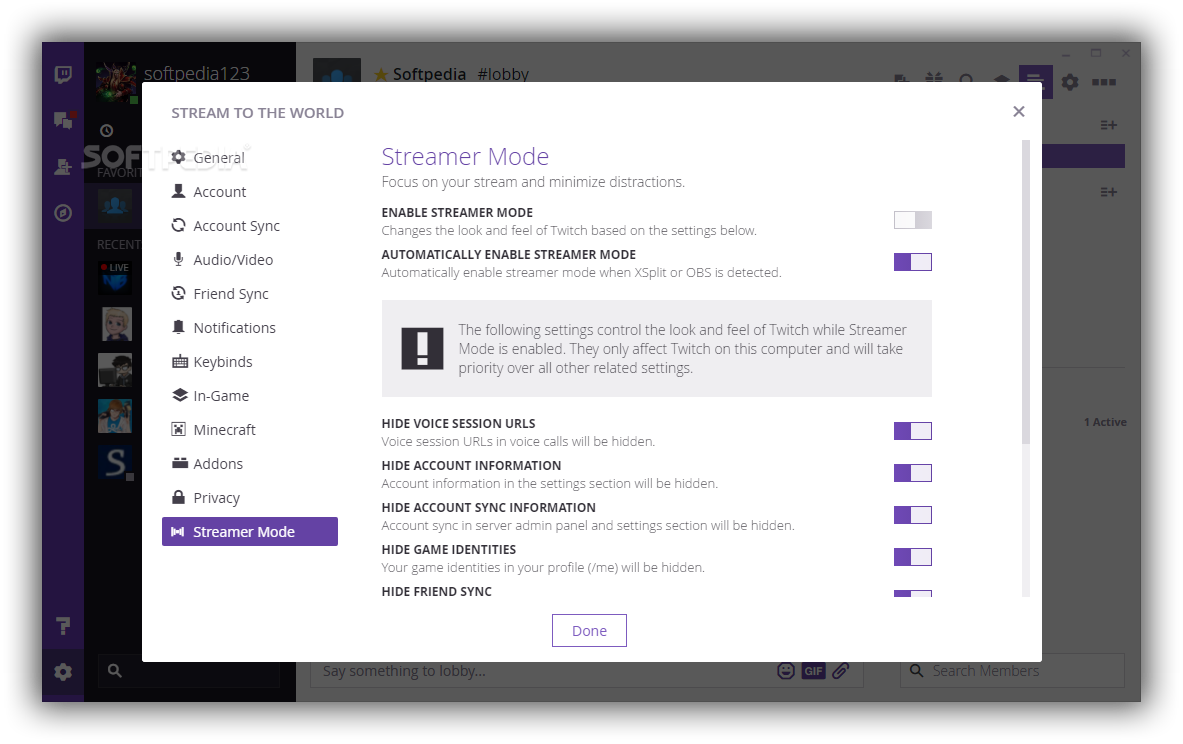Click the HIDE FRIEND SYNC label
The height and width of the screenshot is (744, 1183).
[x=436, y=592]
